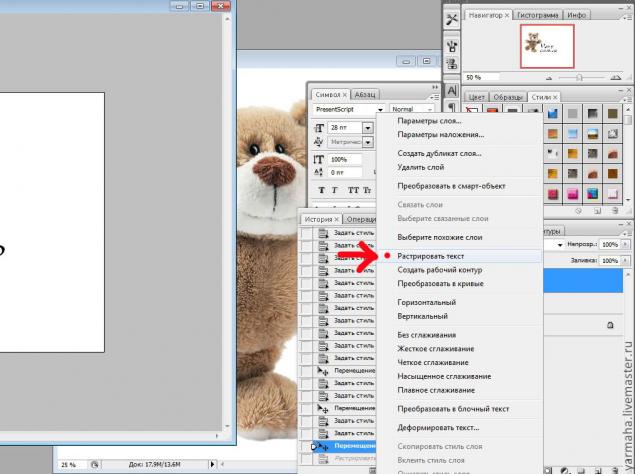Click the Character panel 'A|' dock icon
Viewport: 635px width, 474px height.
[x=452, y=90]
